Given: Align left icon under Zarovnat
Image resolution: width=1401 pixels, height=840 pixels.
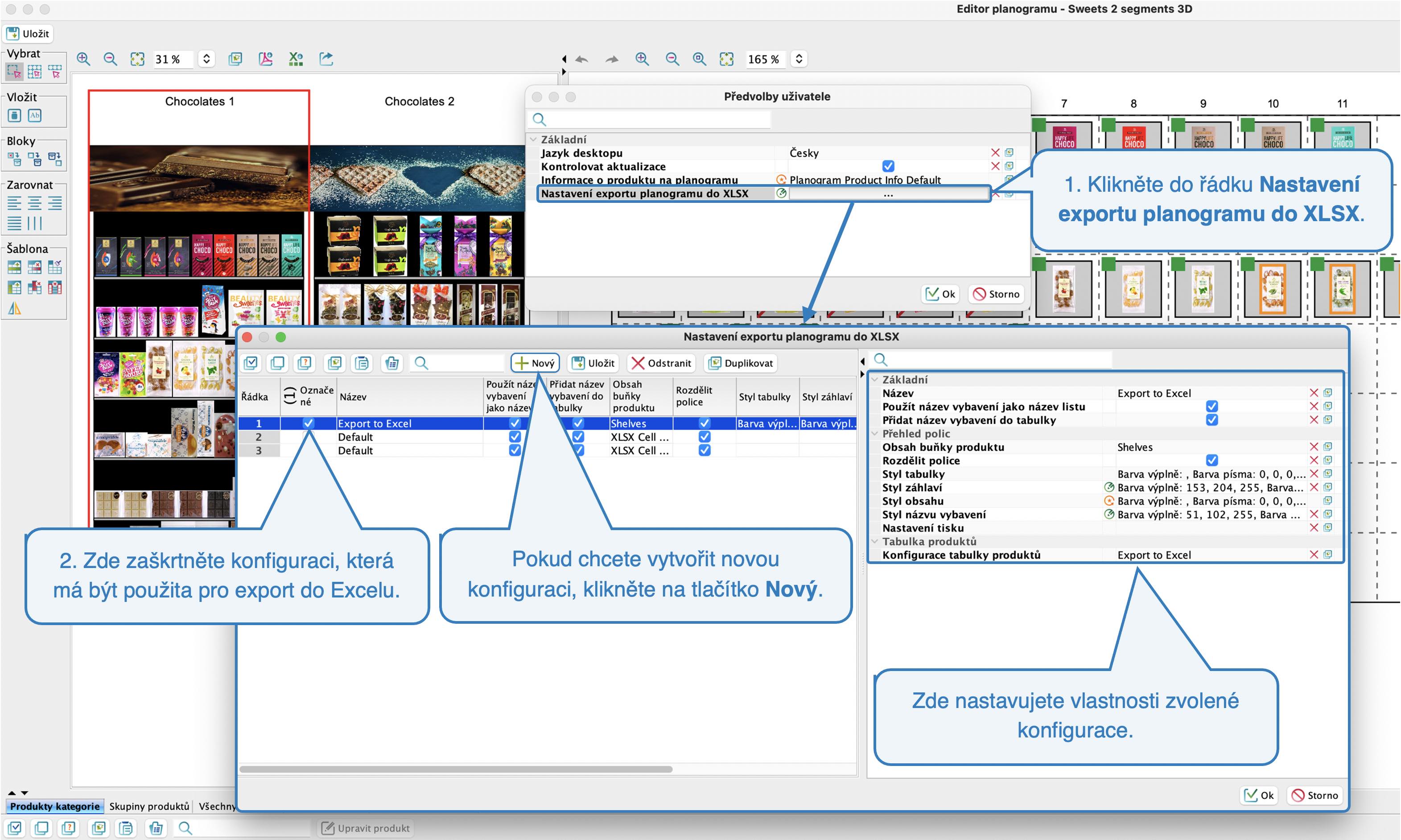Looking at the screenshot, I should click(14, 203).
